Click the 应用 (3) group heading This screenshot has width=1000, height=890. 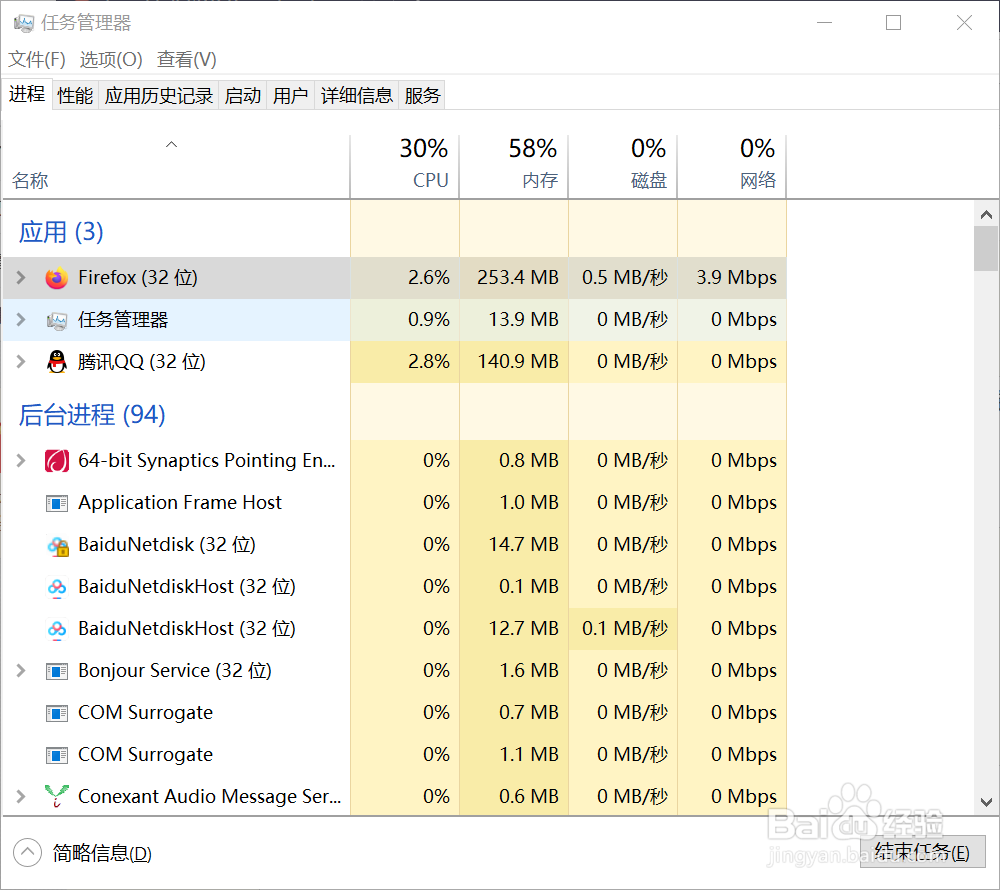click(61, 232)
